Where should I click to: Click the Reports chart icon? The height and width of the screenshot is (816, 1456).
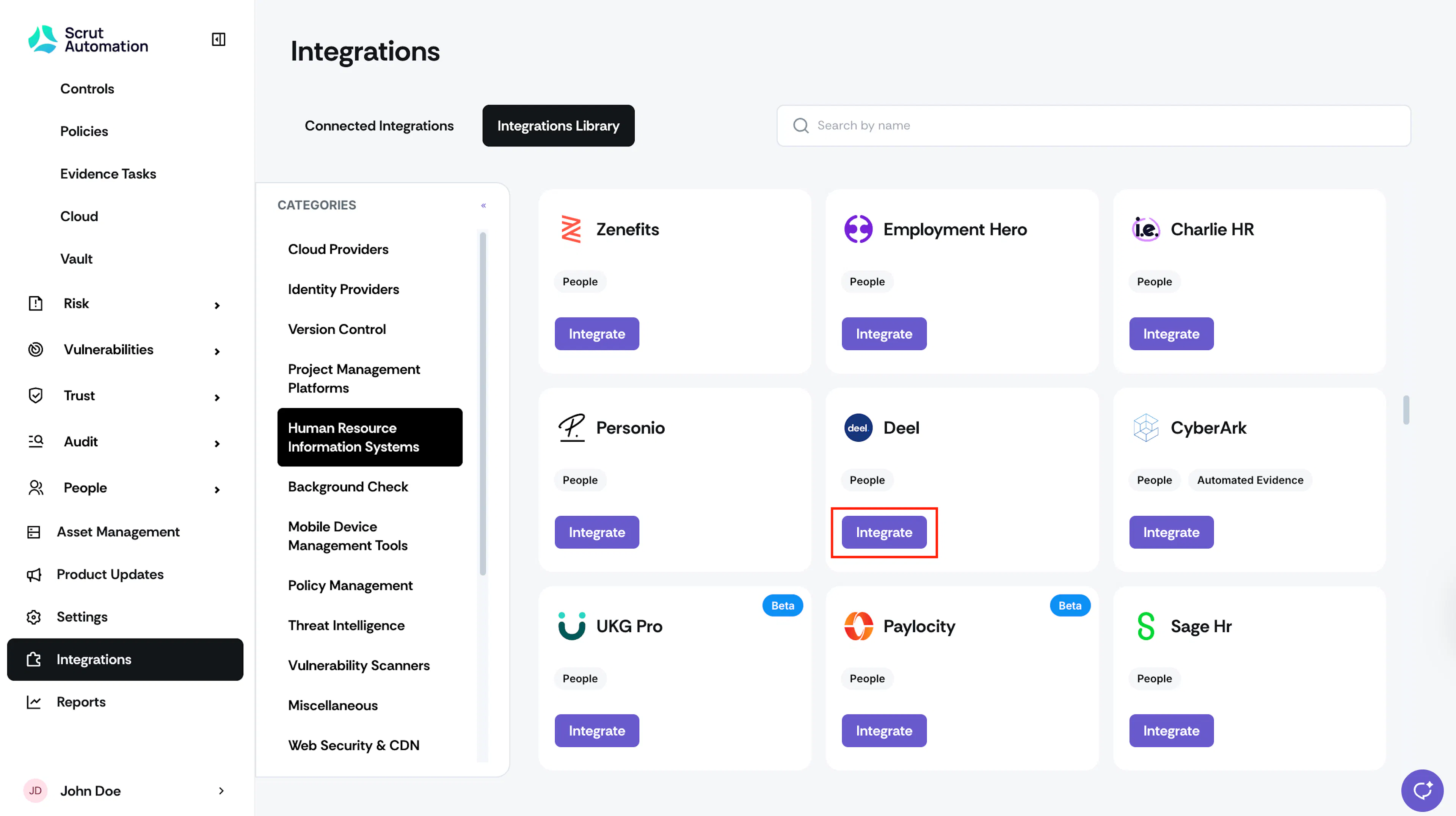click(x=34, y=702)
